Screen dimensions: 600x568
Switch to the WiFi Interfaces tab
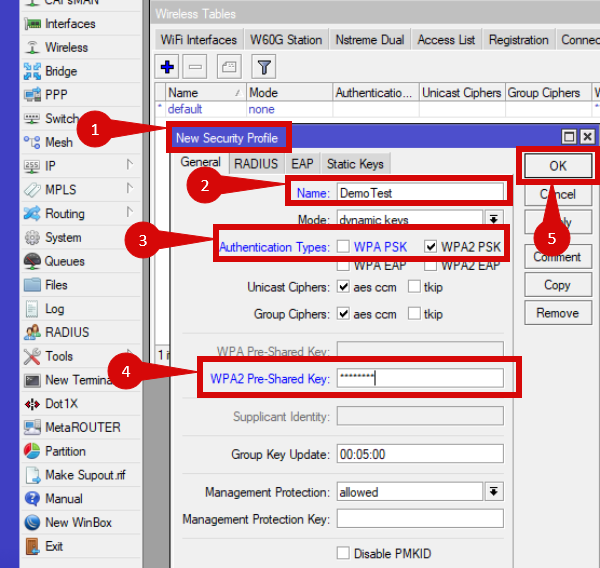coord(199,40)
